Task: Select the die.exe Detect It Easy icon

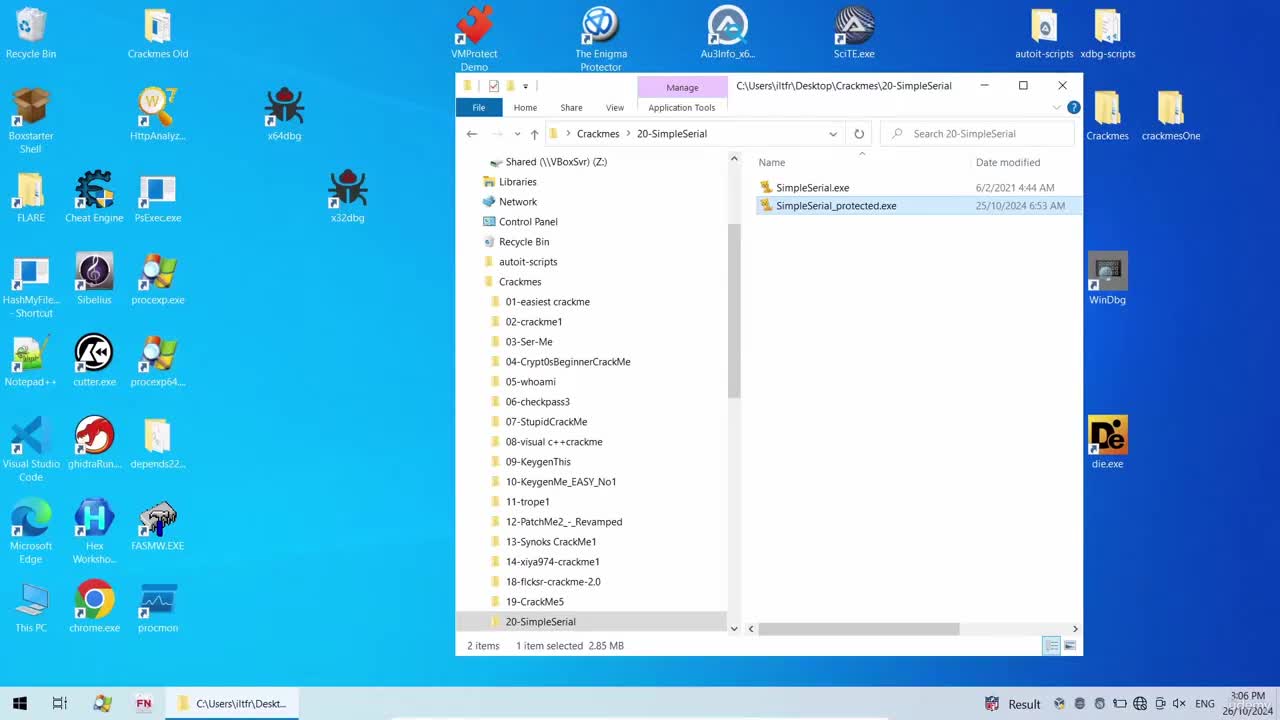Action: coord(1107,441)
